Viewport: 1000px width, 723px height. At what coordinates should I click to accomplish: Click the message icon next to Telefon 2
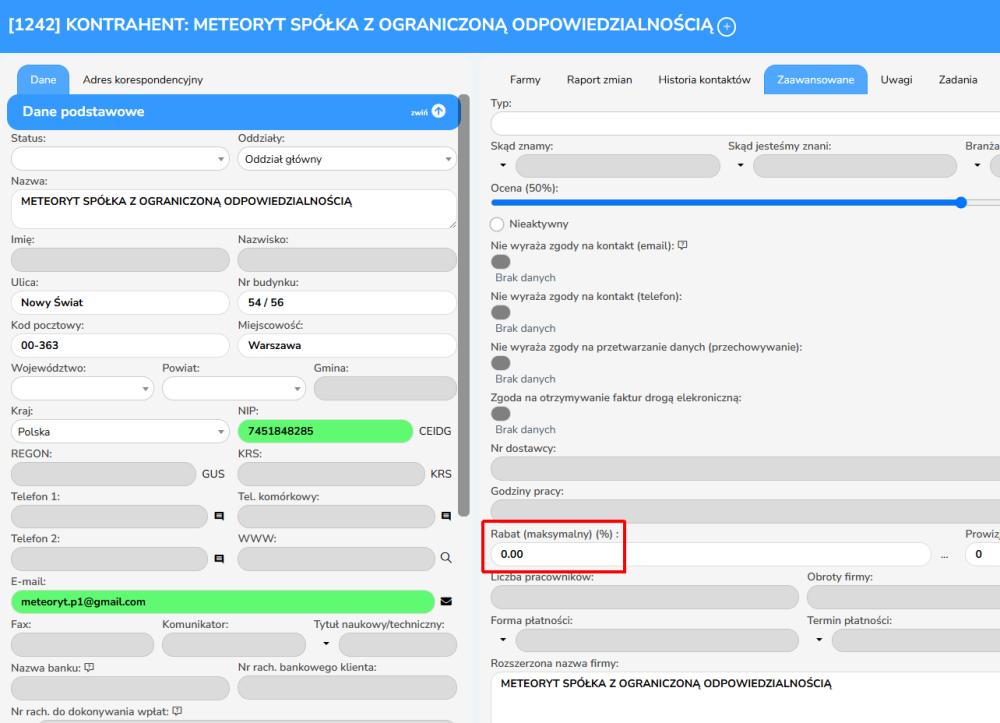219,559
